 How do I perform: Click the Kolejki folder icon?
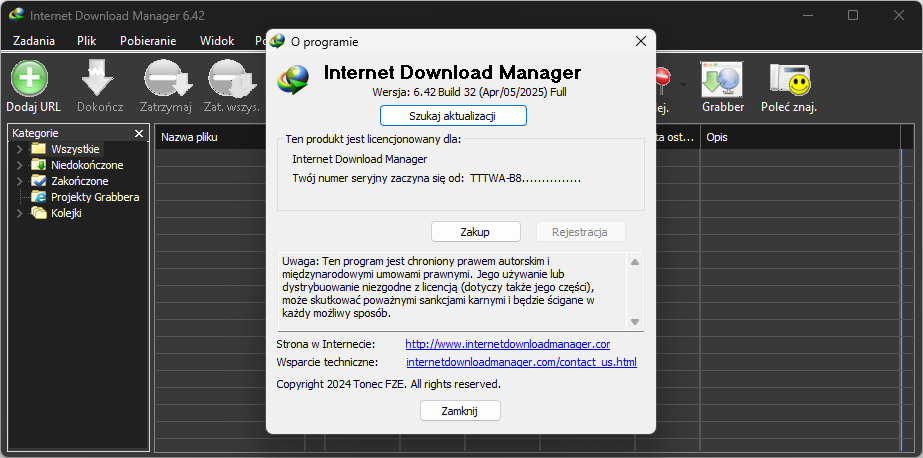(x=38, y=213)
